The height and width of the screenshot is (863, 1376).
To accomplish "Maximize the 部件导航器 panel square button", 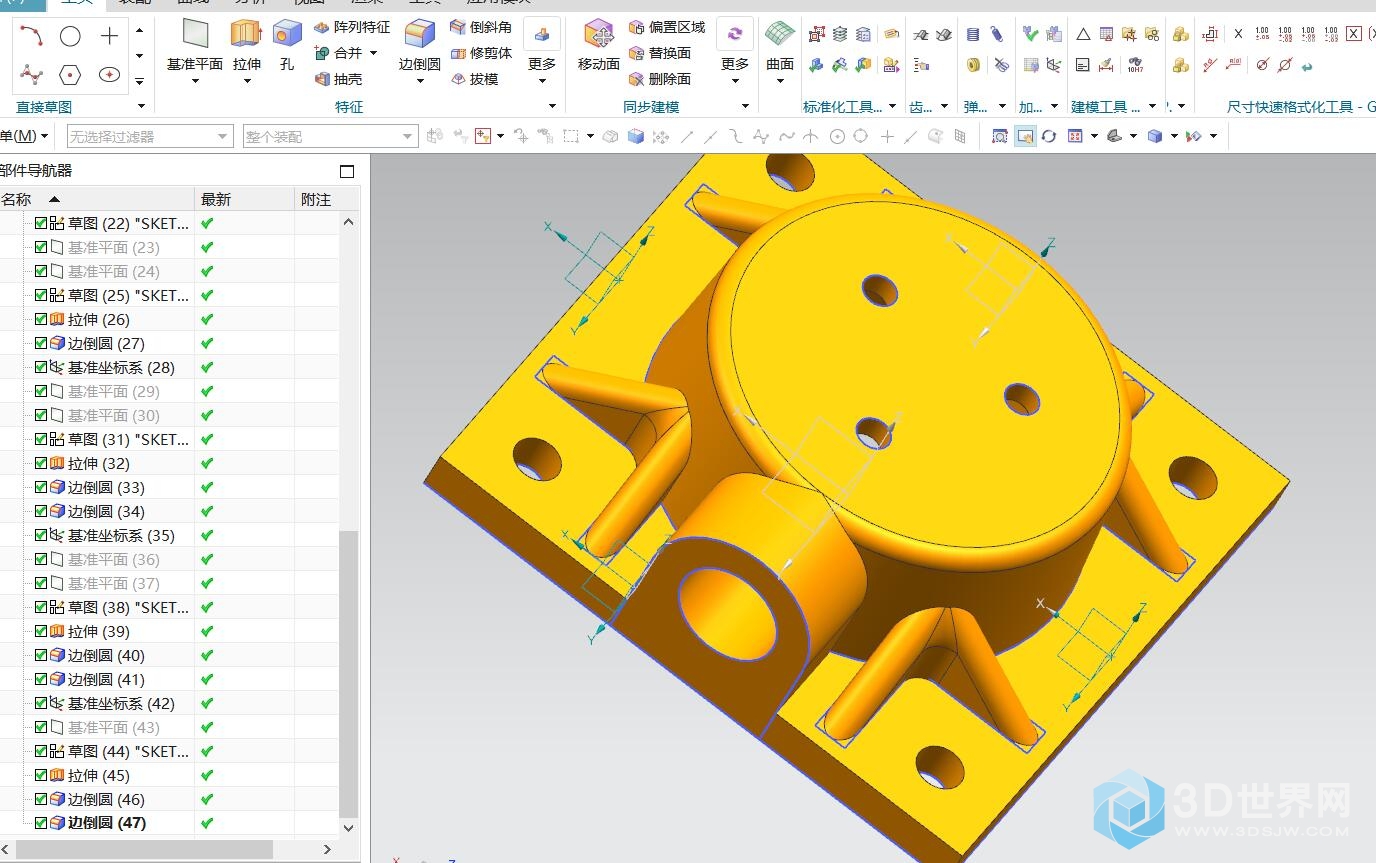I will 347,171.
